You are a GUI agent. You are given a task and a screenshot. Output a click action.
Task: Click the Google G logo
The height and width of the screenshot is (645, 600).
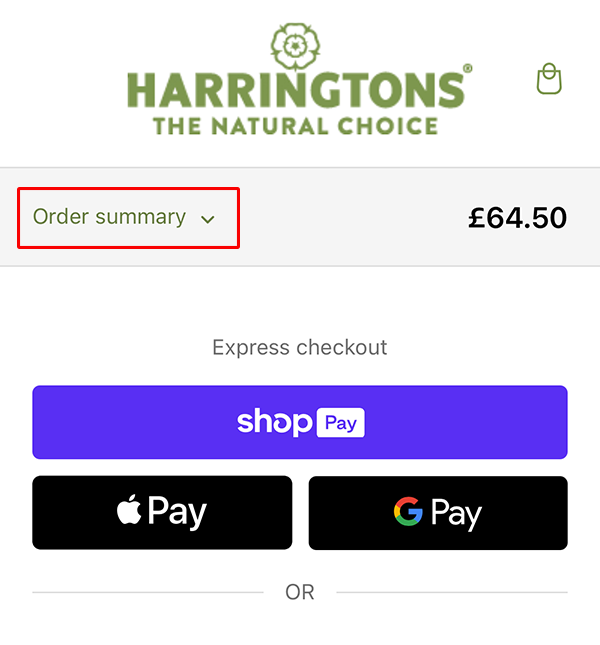[408, 511]
